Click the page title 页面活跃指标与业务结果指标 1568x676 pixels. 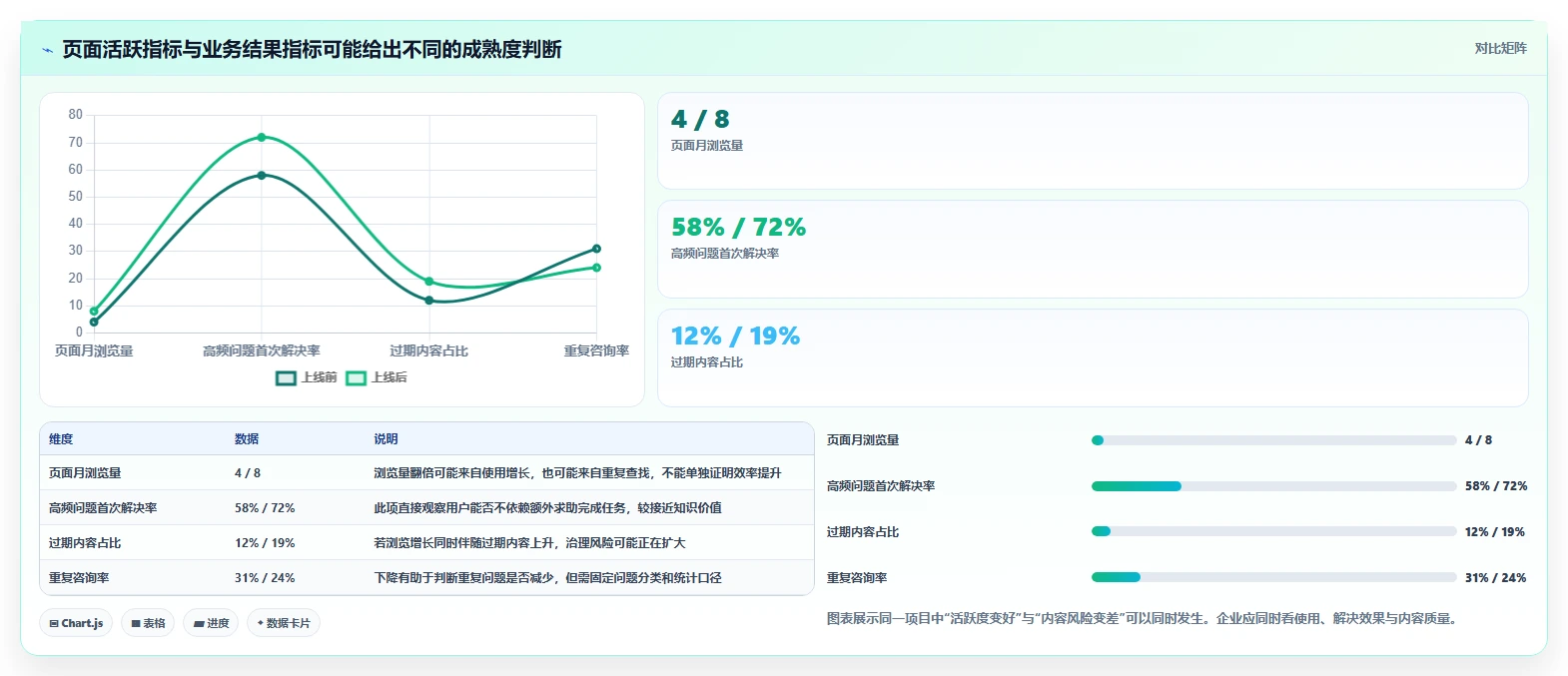[x=312, y=50]
